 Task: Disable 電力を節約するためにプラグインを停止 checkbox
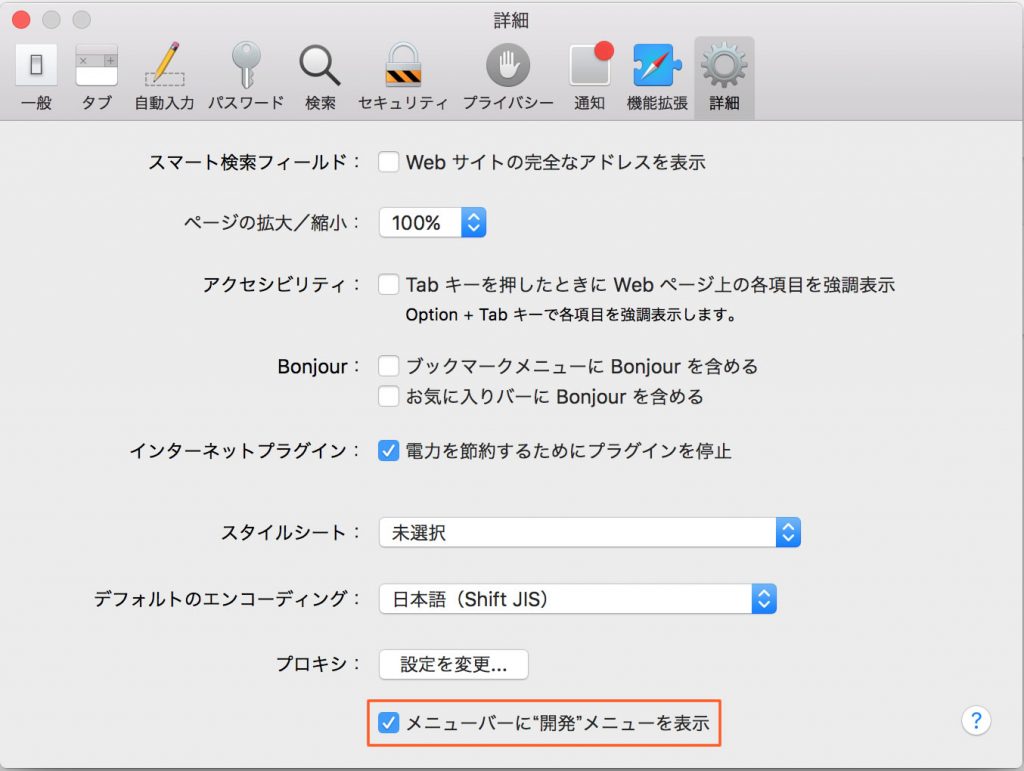389,451
